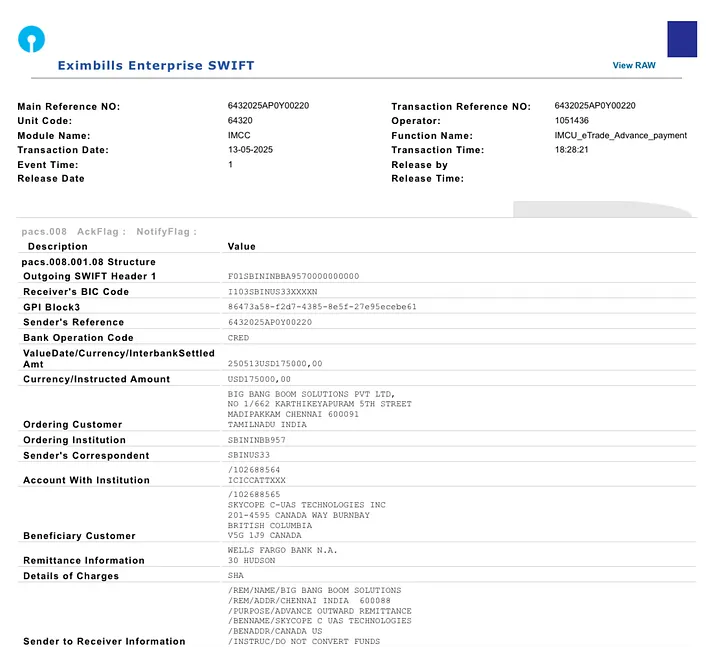Image resolution: width=720 pixels, height=647 pixels.
Task: Open the View RAW link
Action: [634, 66]
